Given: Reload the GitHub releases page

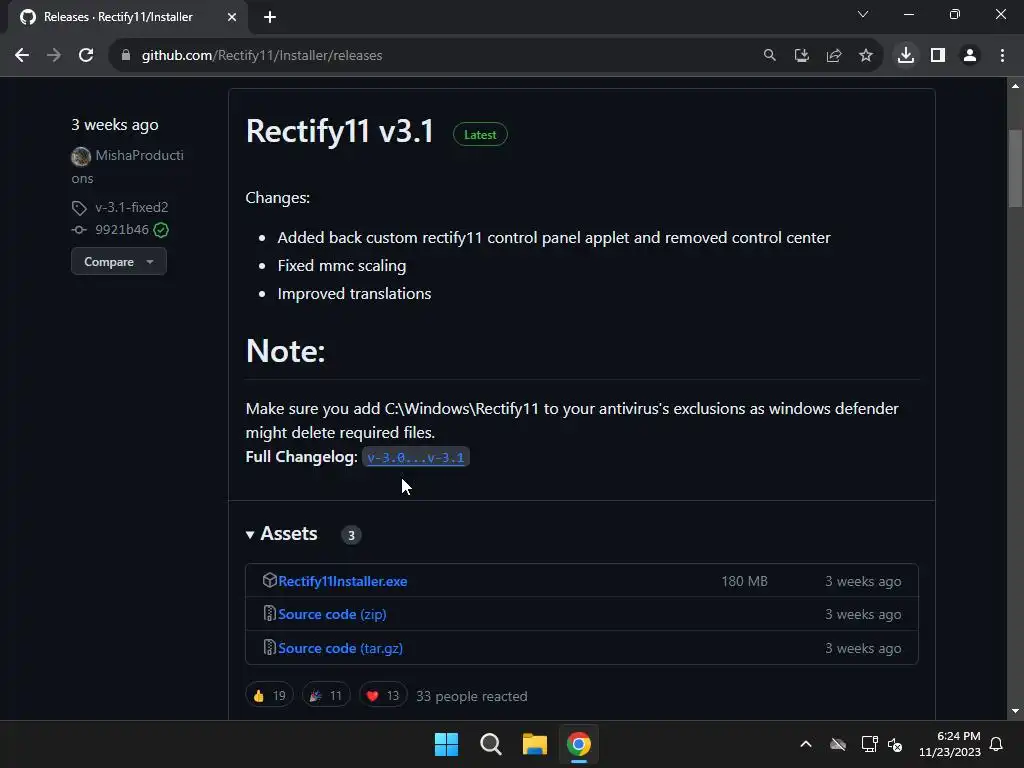Looking at the screenshot, I should (86, 56).
